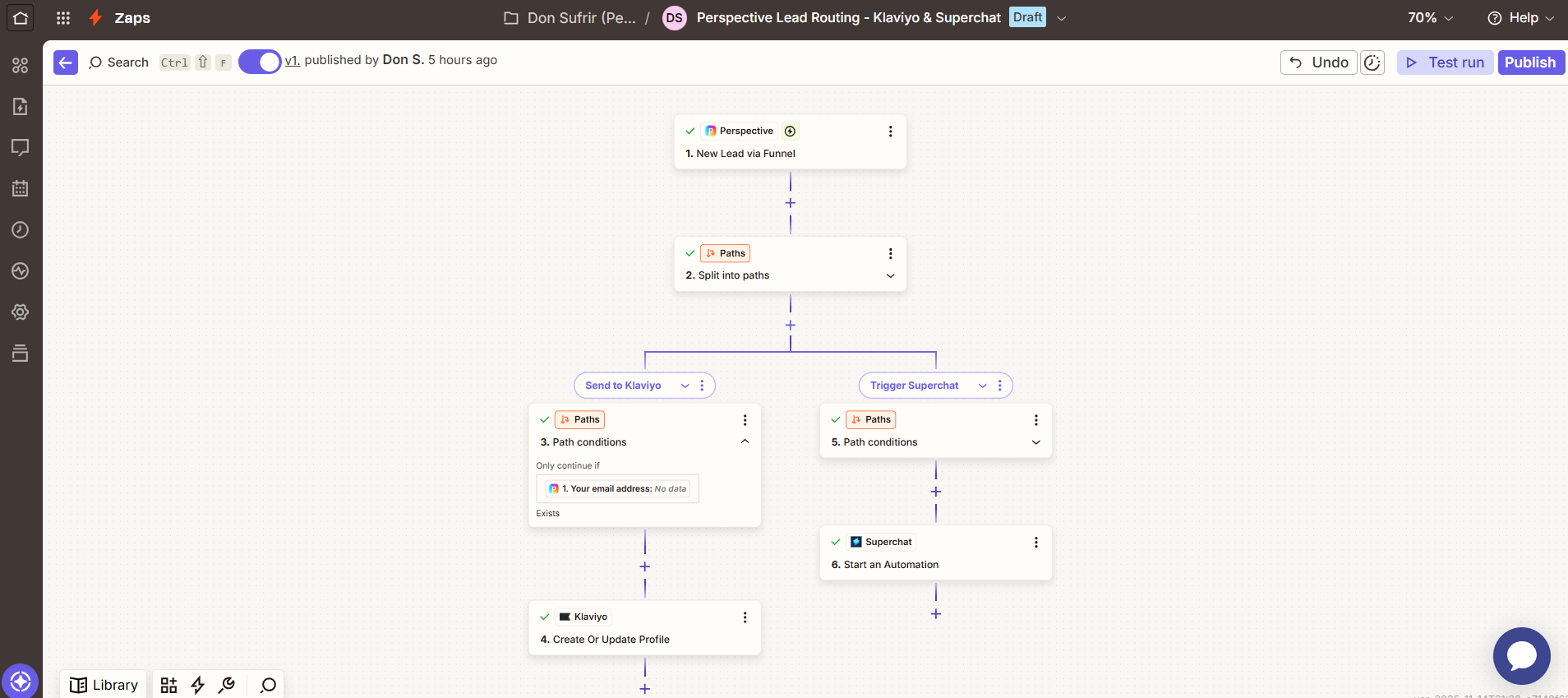Screen dimensions: 1568x698
Task: Open the chat support bubble
Action: click(x=1521, y=656)
